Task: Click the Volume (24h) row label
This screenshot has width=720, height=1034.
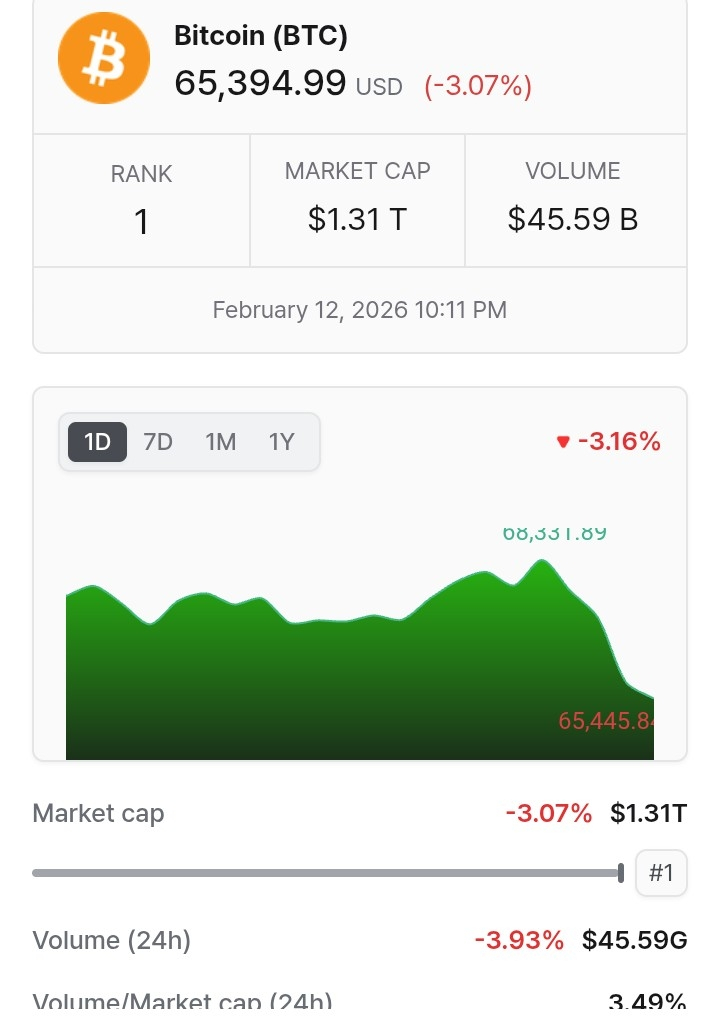Action: pos(111,940)
